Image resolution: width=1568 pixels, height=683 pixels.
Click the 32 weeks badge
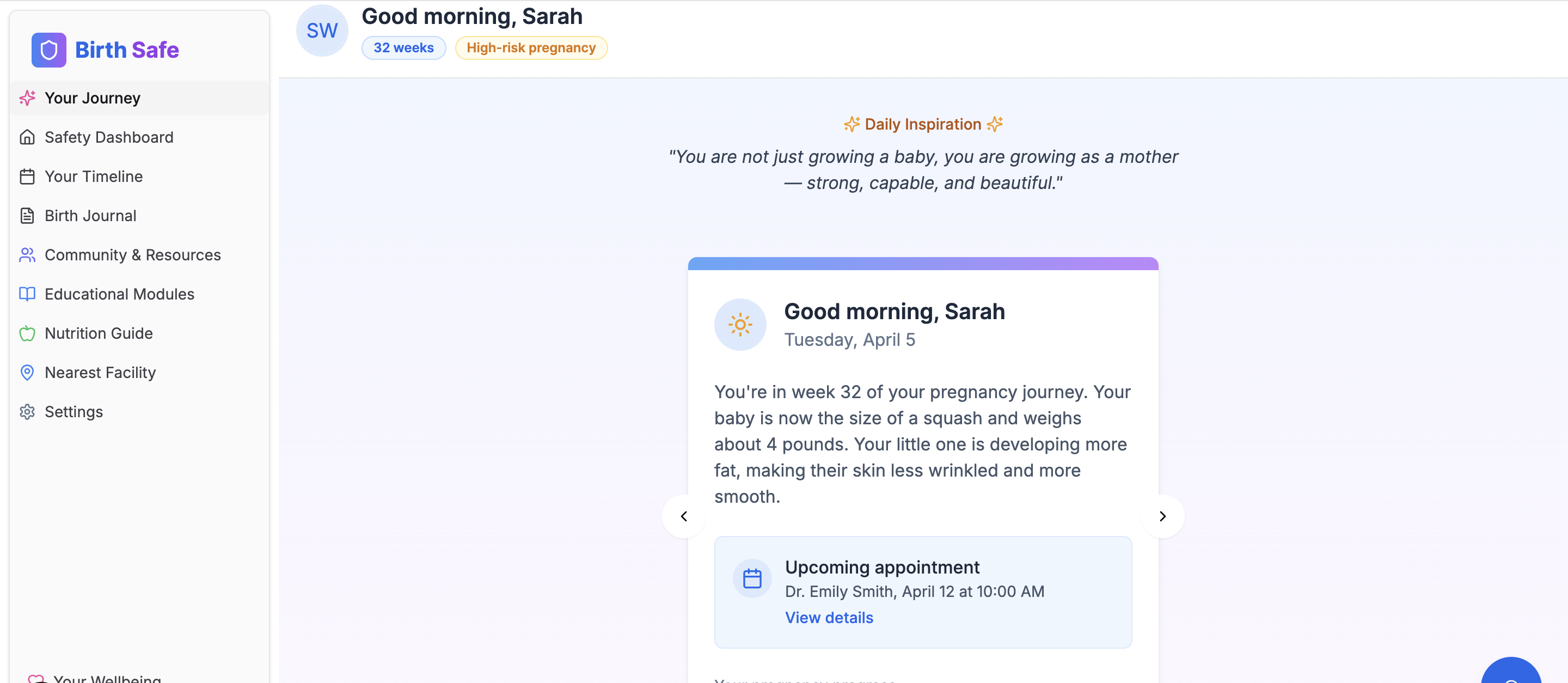(x=403, y=48)
